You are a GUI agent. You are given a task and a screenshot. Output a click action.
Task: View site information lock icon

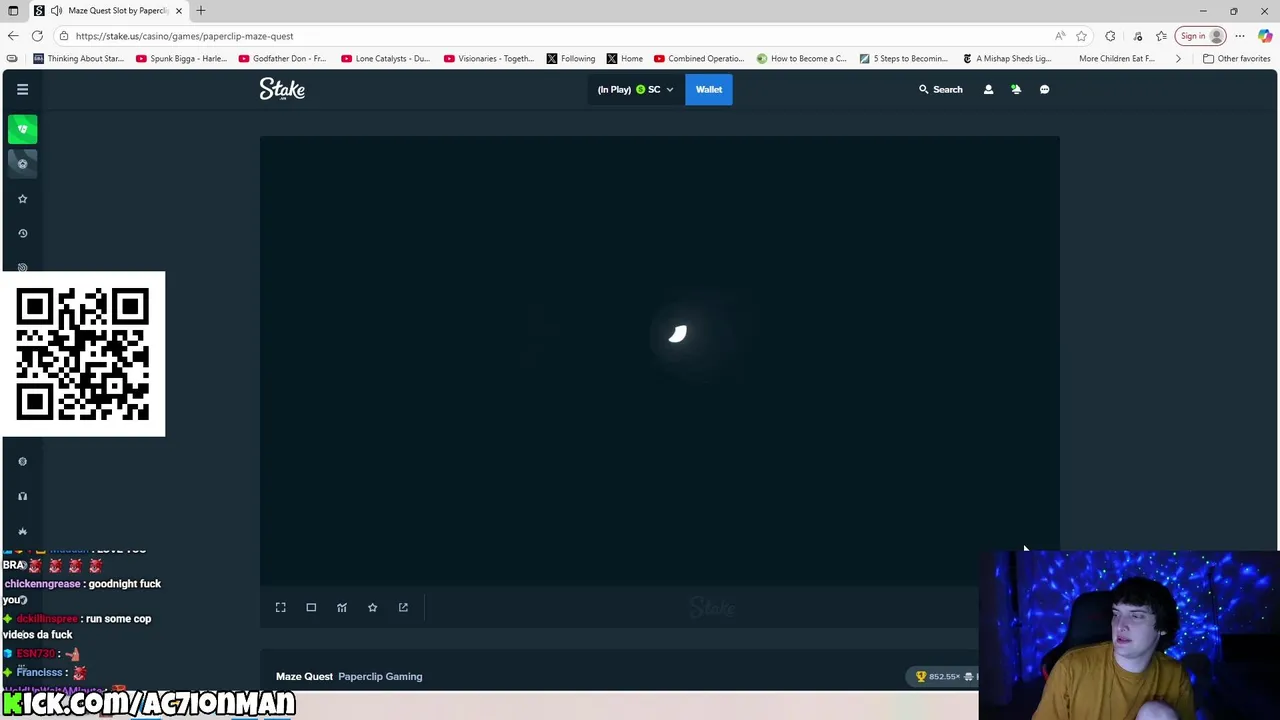click(x=64, y=36)
